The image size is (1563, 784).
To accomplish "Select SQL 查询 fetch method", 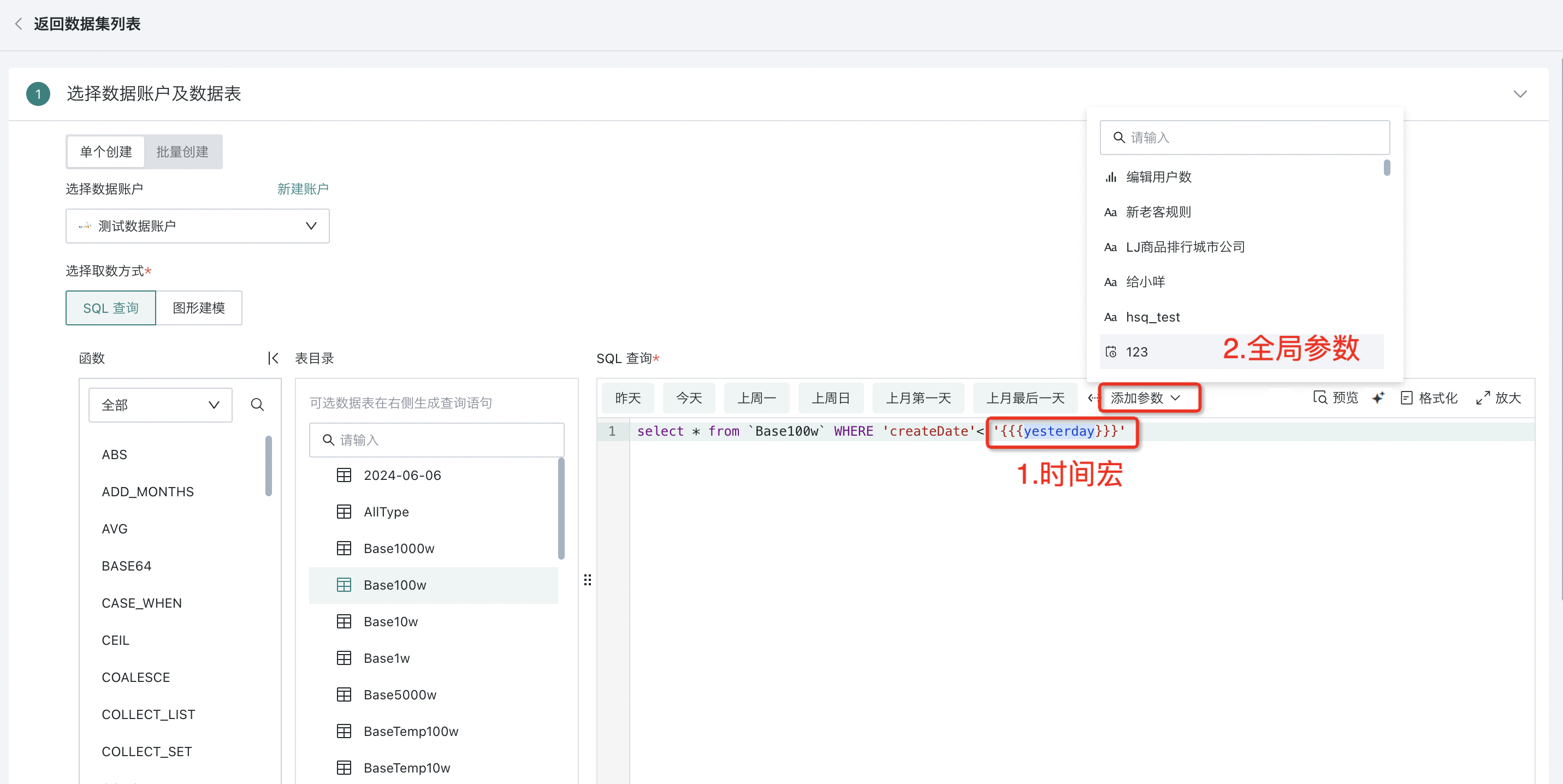I will coord(110,308).
